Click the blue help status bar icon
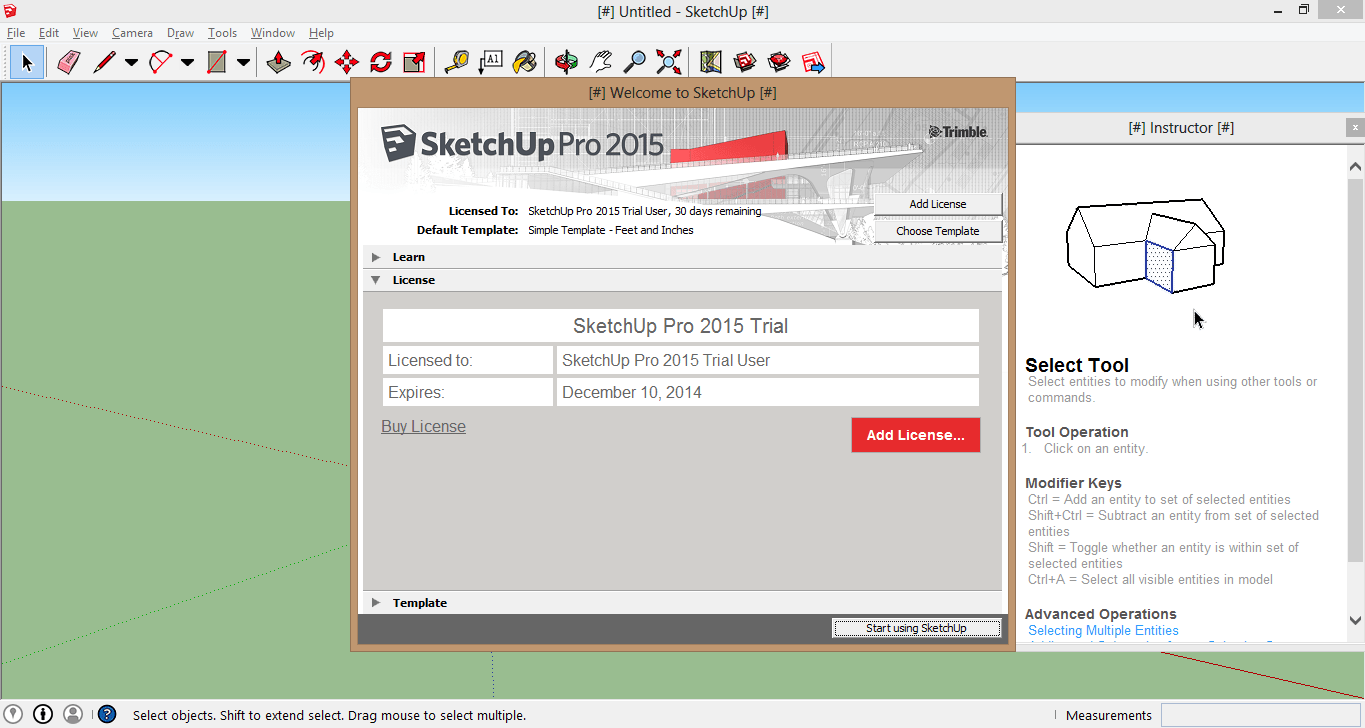1365x728 pixels. pyautogui.click(x=107, y=714)
